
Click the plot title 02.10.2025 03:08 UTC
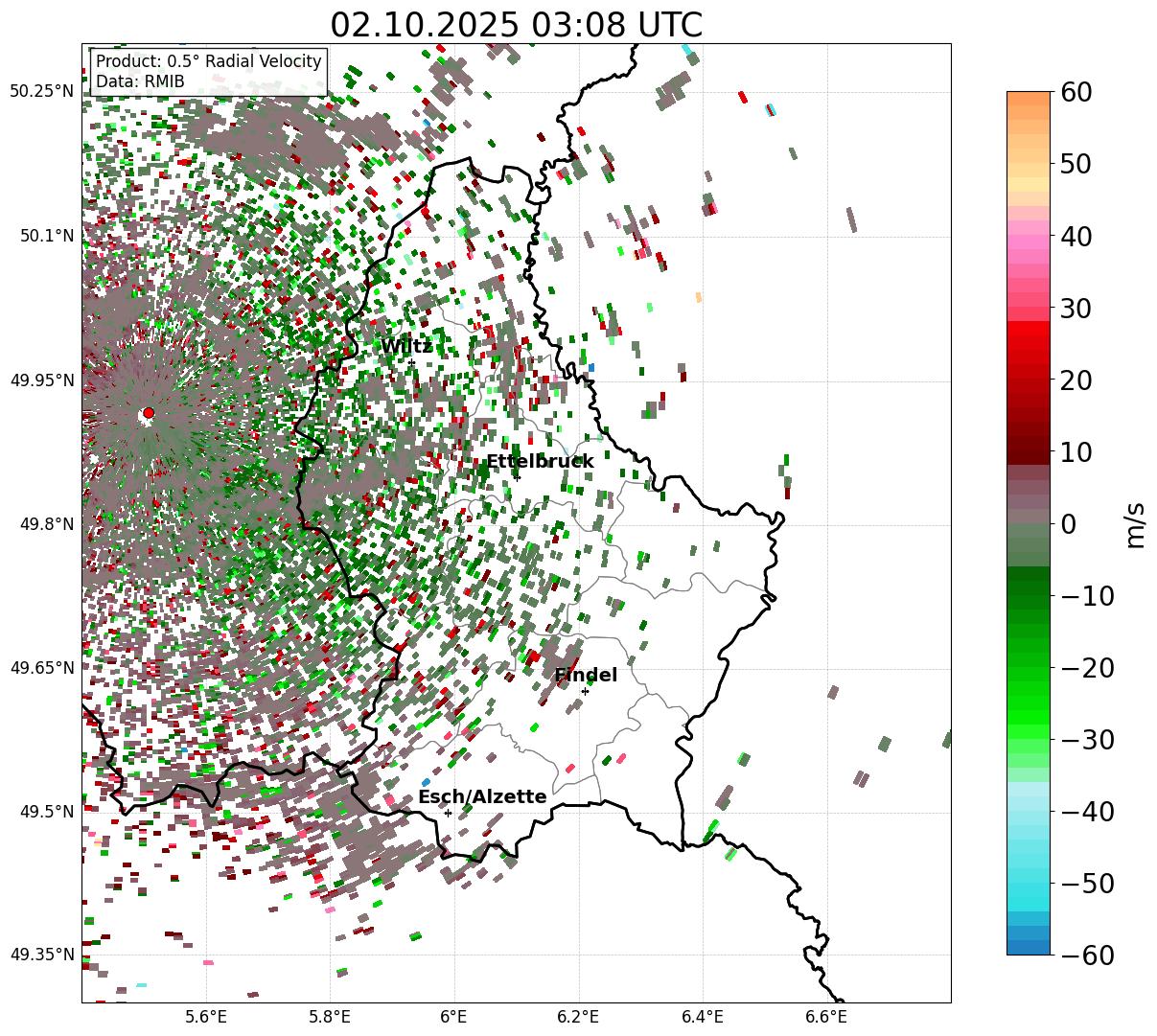[x=516, y=24]
